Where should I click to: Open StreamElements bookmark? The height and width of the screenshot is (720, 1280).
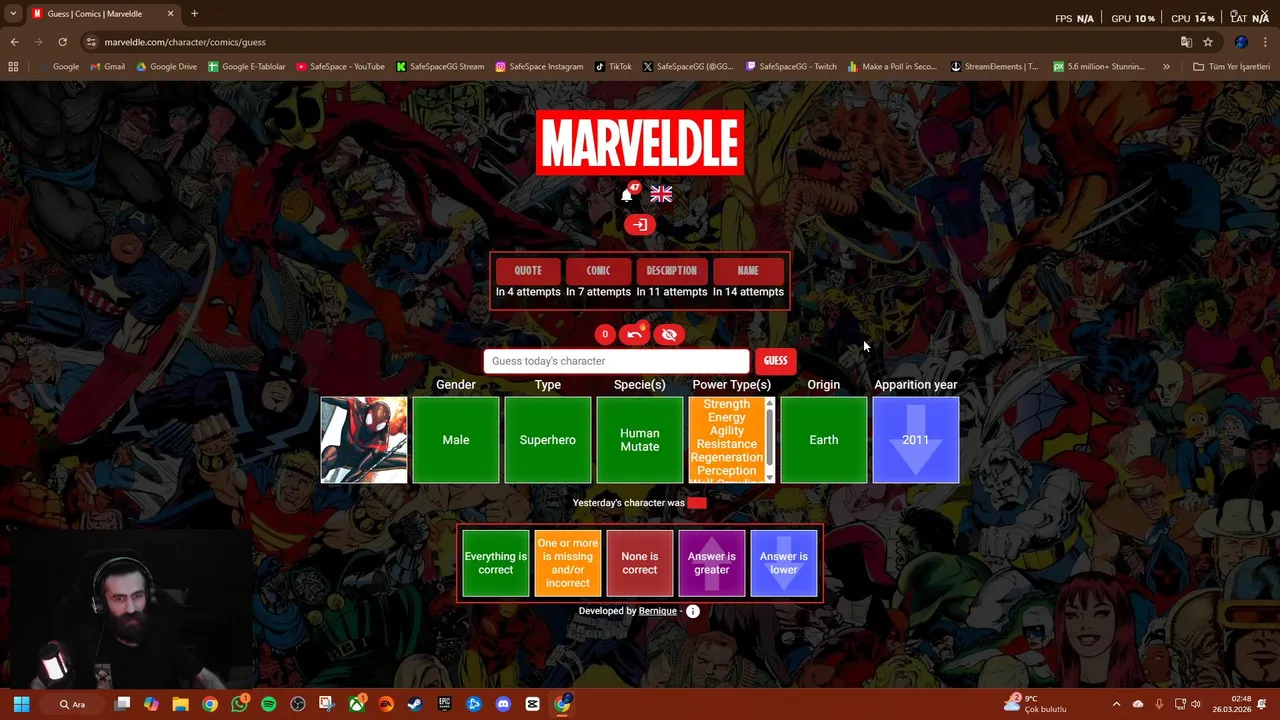pyautogui.click(x=994, y=67)
